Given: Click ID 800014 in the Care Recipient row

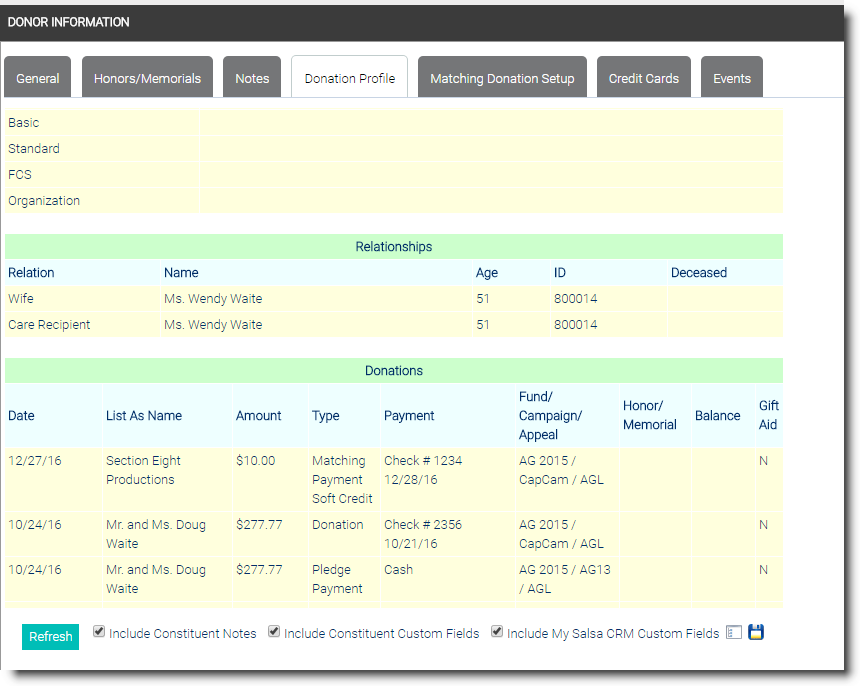Looking at the screenshot, I should tap(575, 325).
